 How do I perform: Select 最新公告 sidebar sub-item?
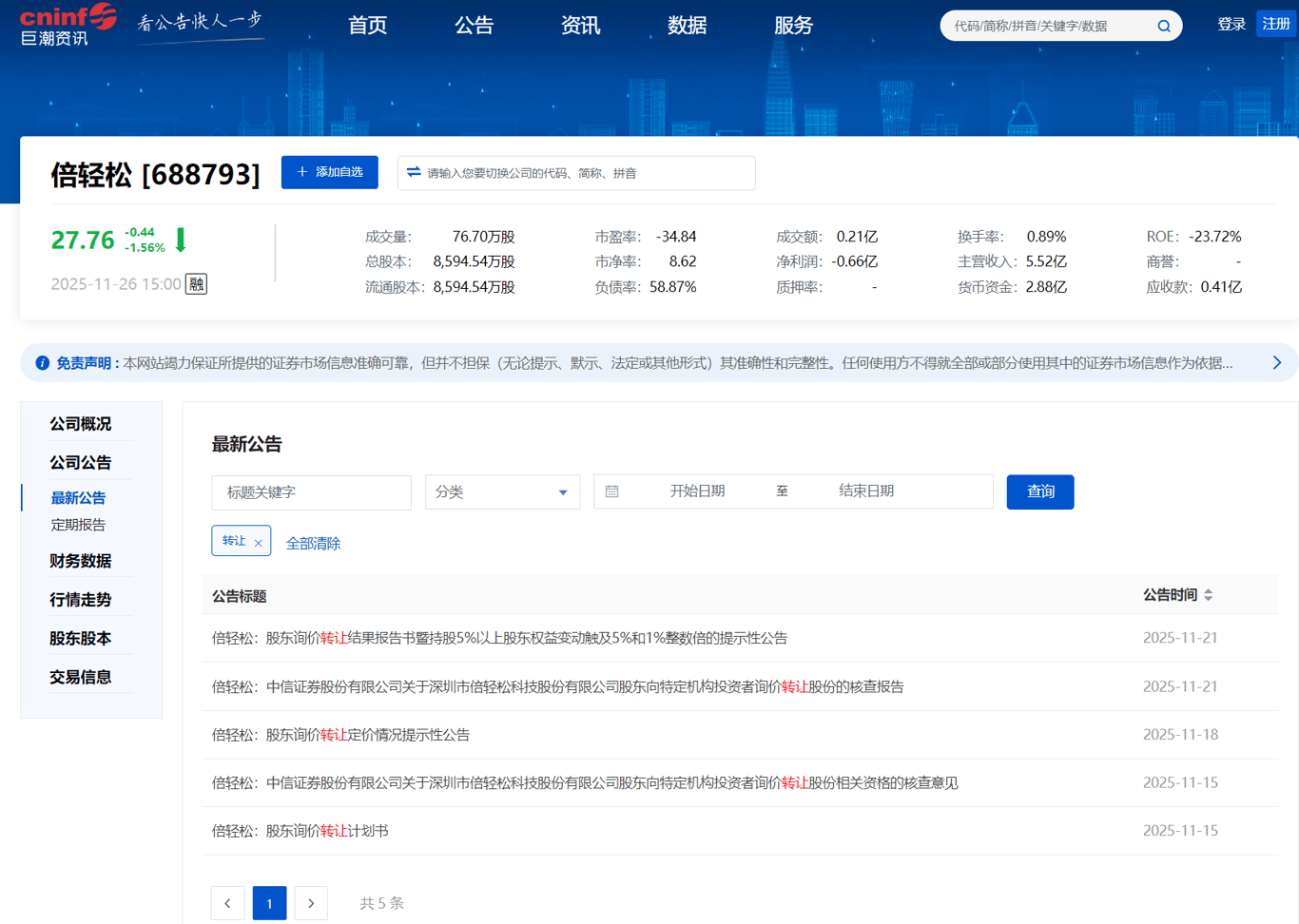78,498
